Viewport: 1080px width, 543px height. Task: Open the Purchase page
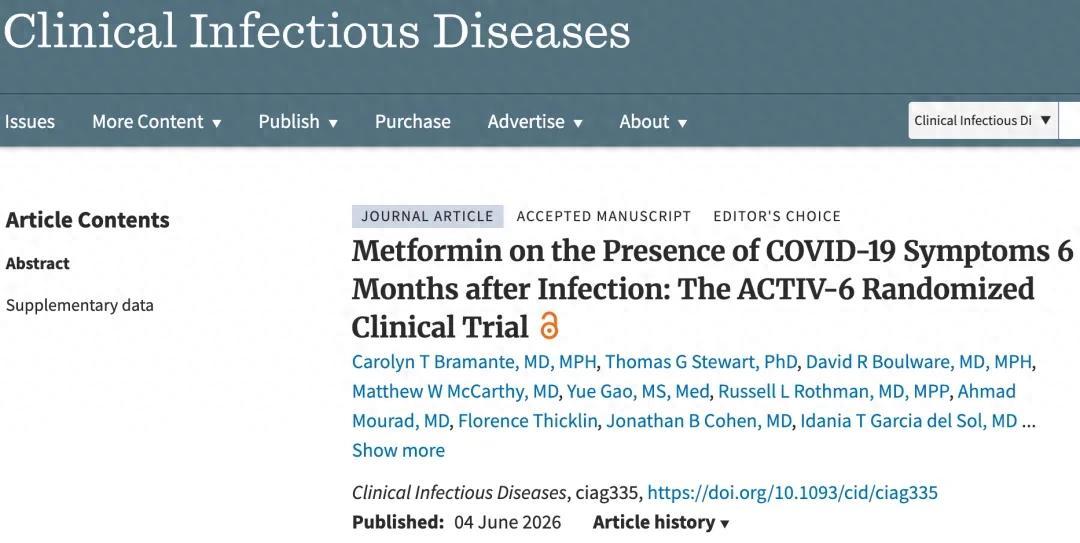[x=413, y=121]
